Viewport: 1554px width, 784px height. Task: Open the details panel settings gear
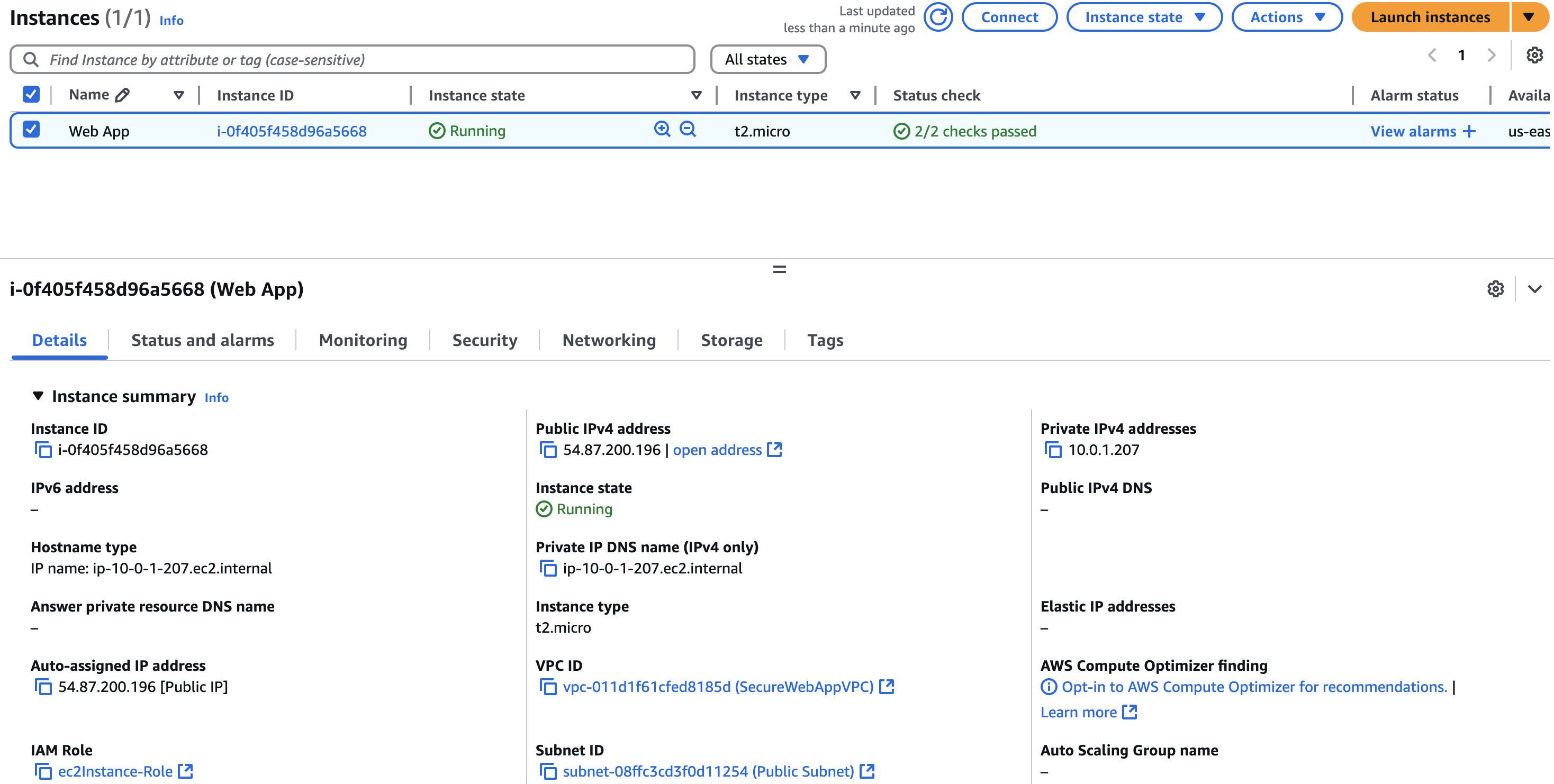[x=1495, y=289]
